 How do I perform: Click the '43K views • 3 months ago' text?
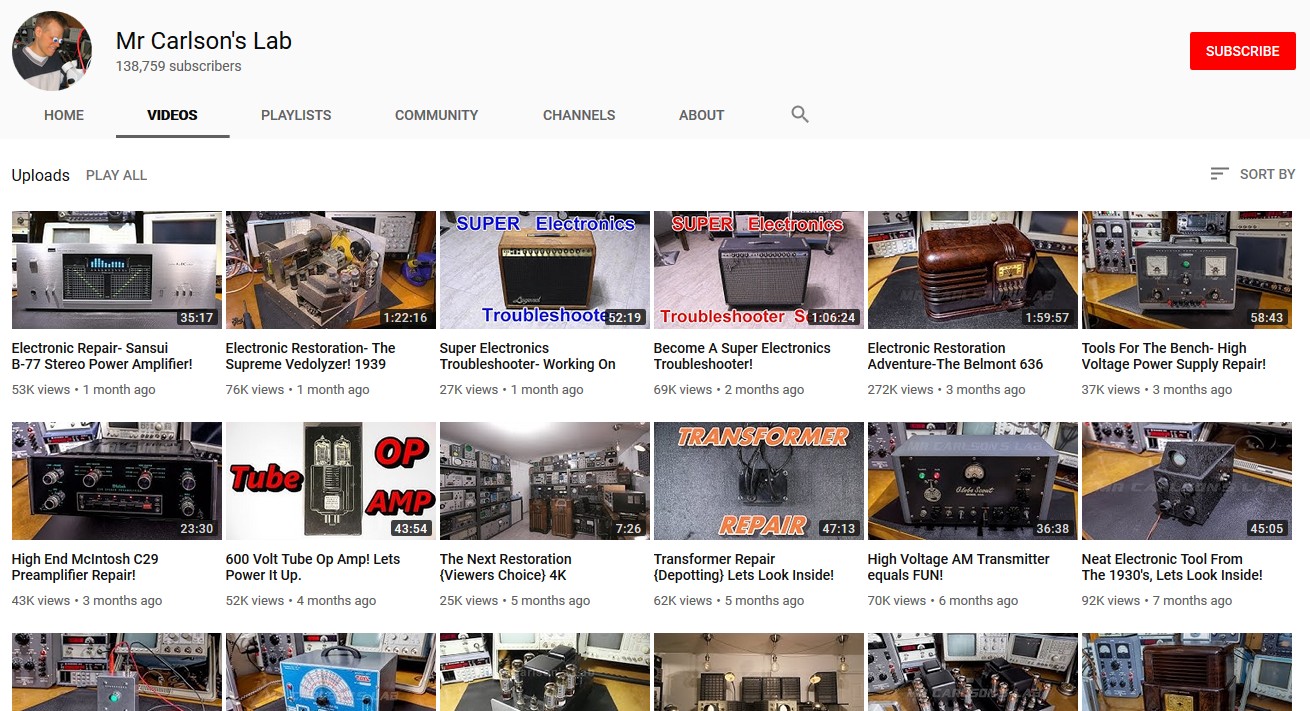pos(87,601)
